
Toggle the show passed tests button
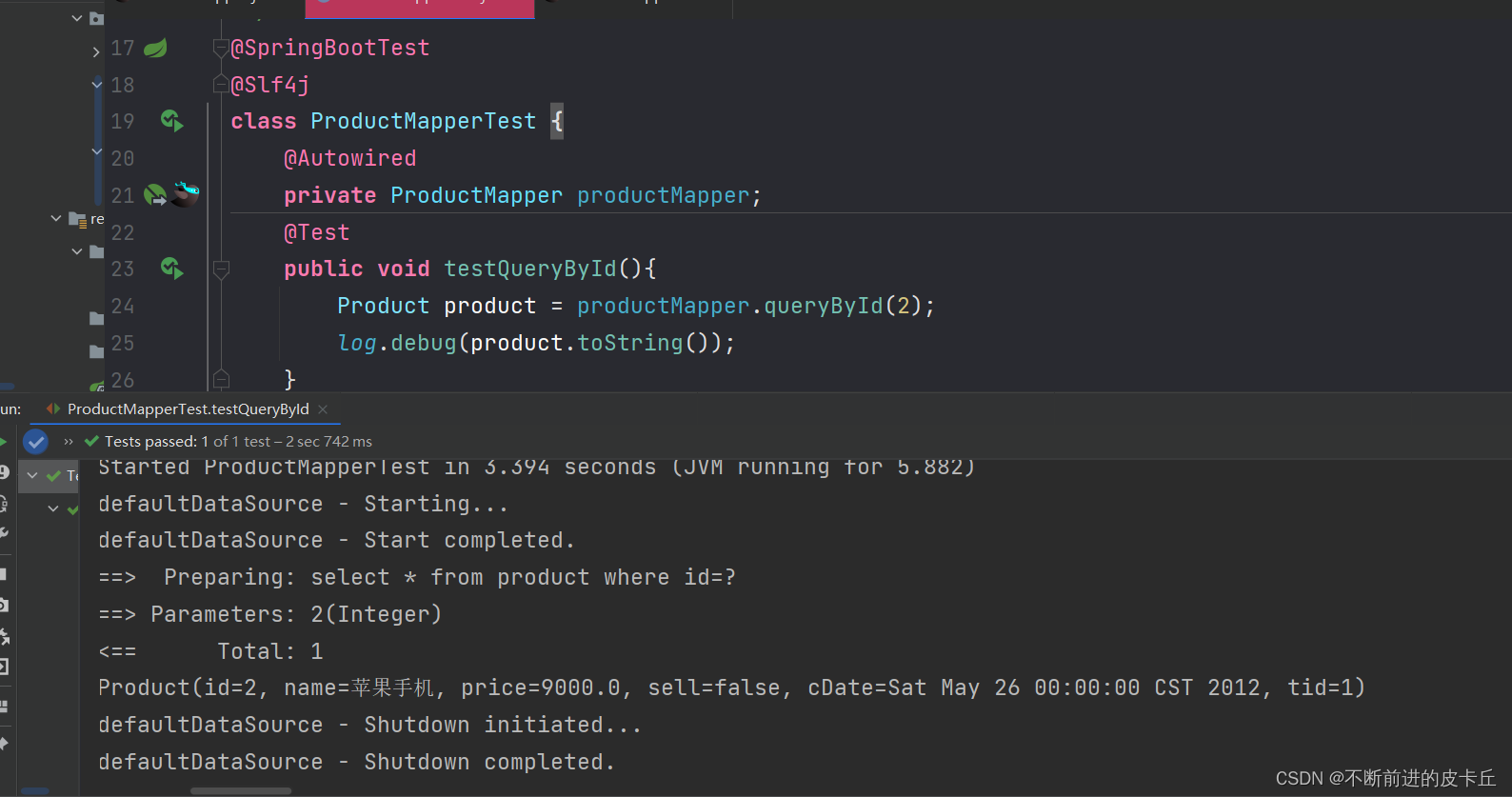pos(35,442)
